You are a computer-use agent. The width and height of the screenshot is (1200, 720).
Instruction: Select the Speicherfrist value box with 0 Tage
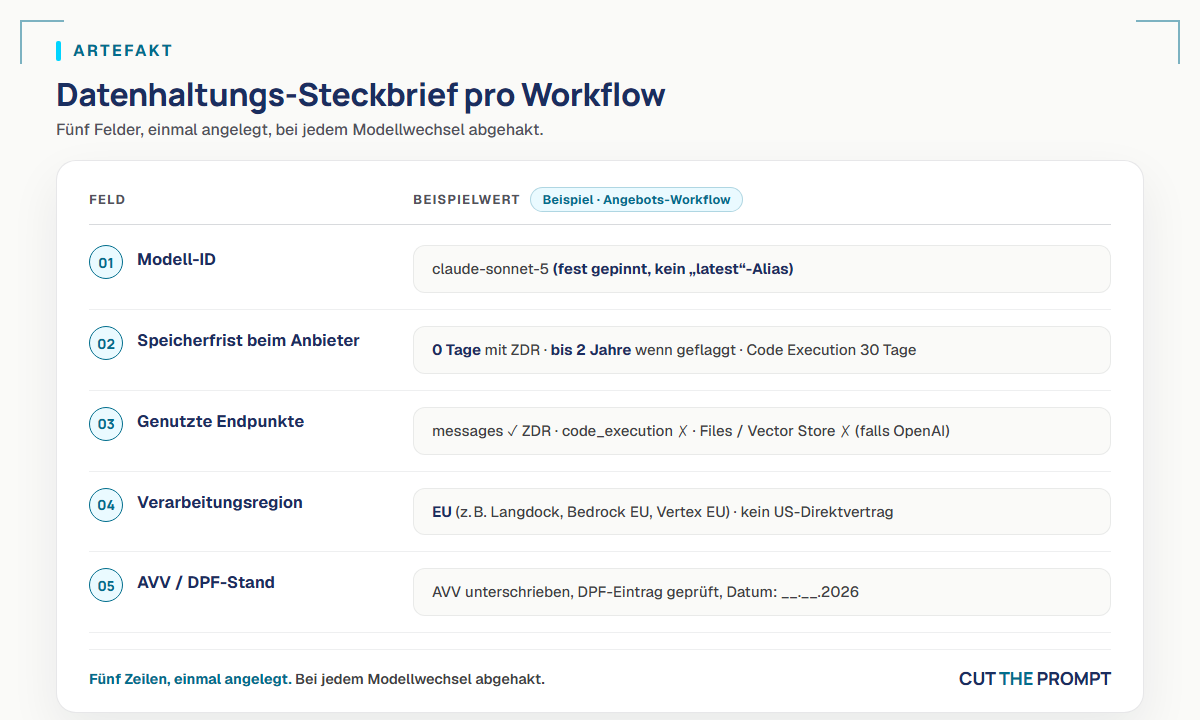coord(761,350)
